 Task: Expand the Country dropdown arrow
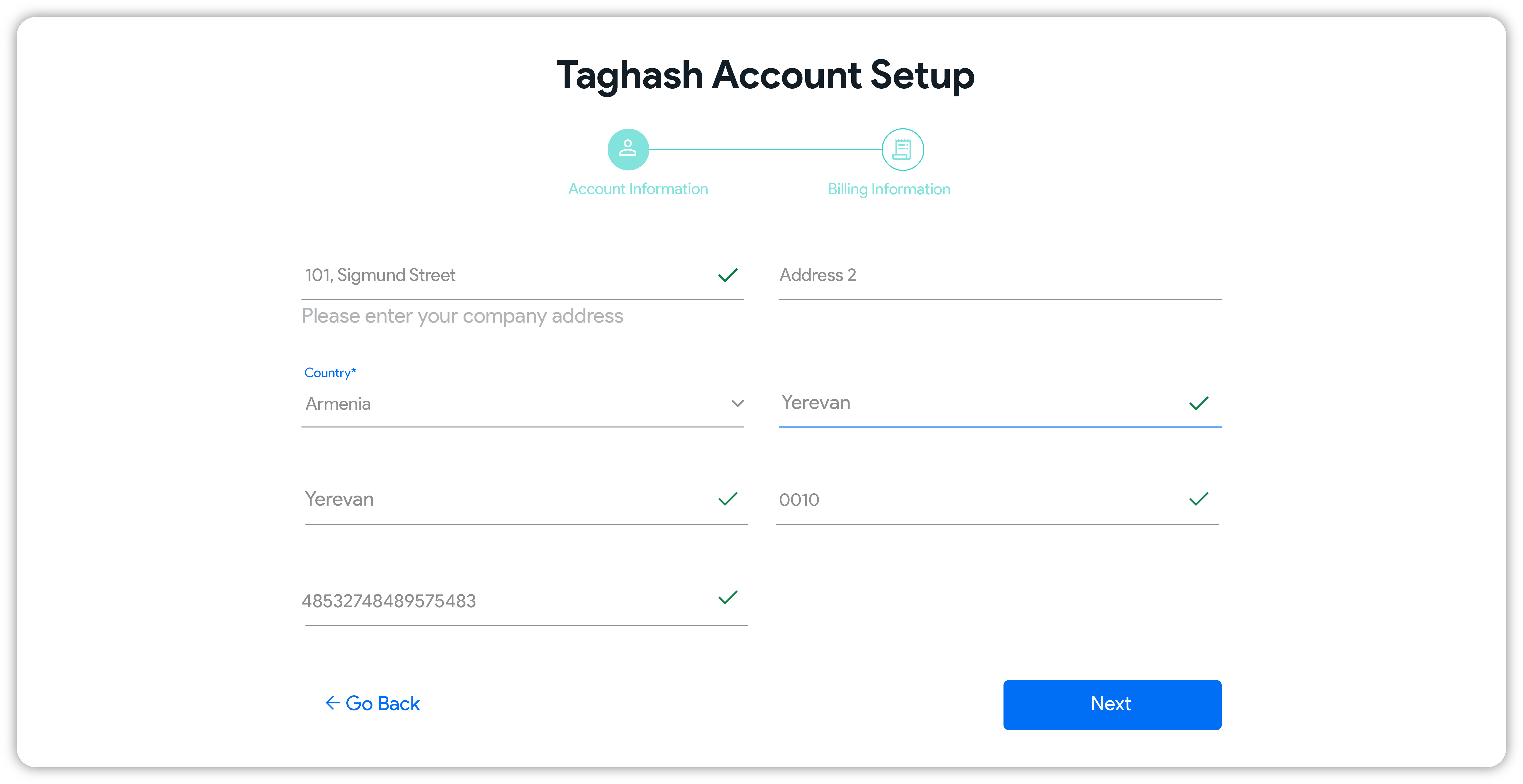point(737,403)
